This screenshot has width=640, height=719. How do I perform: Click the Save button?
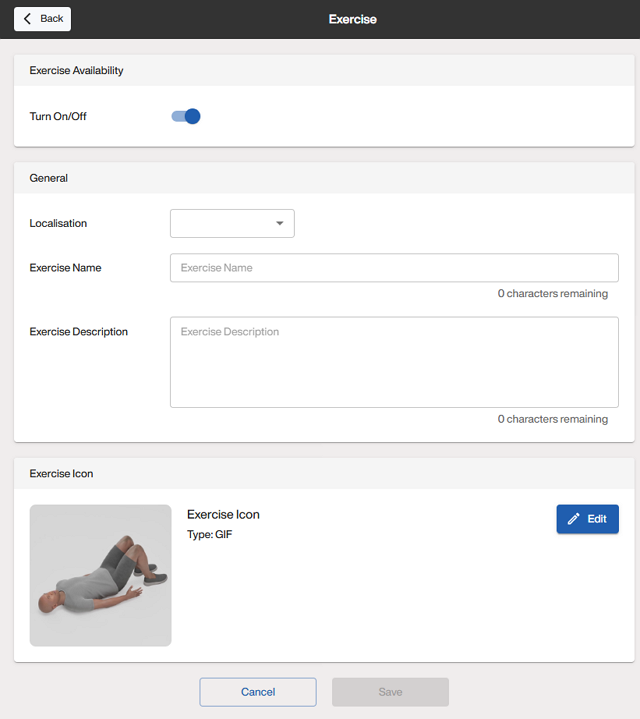click(x=390, y=692)
